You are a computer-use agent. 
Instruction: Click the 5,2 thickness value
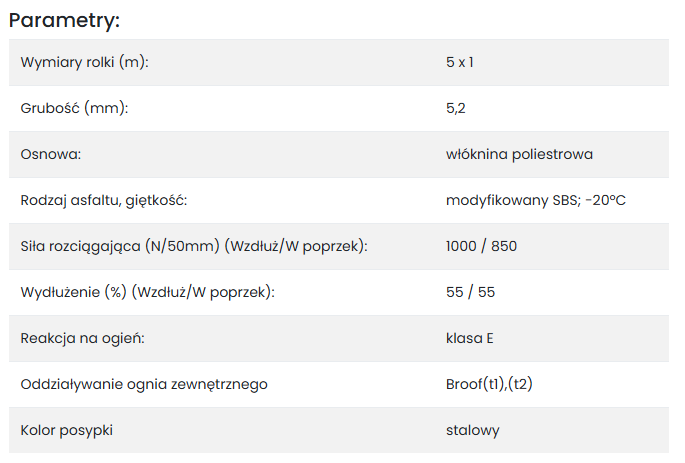click(455, 109)
